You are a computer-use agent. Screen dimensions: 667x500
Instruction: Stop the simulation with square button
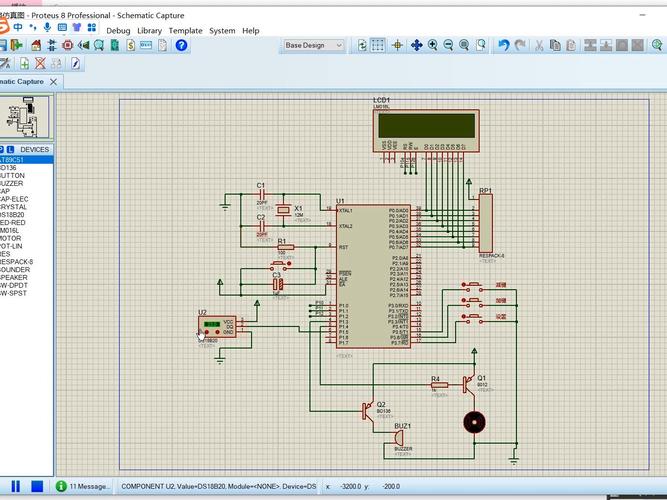point(37,486)
